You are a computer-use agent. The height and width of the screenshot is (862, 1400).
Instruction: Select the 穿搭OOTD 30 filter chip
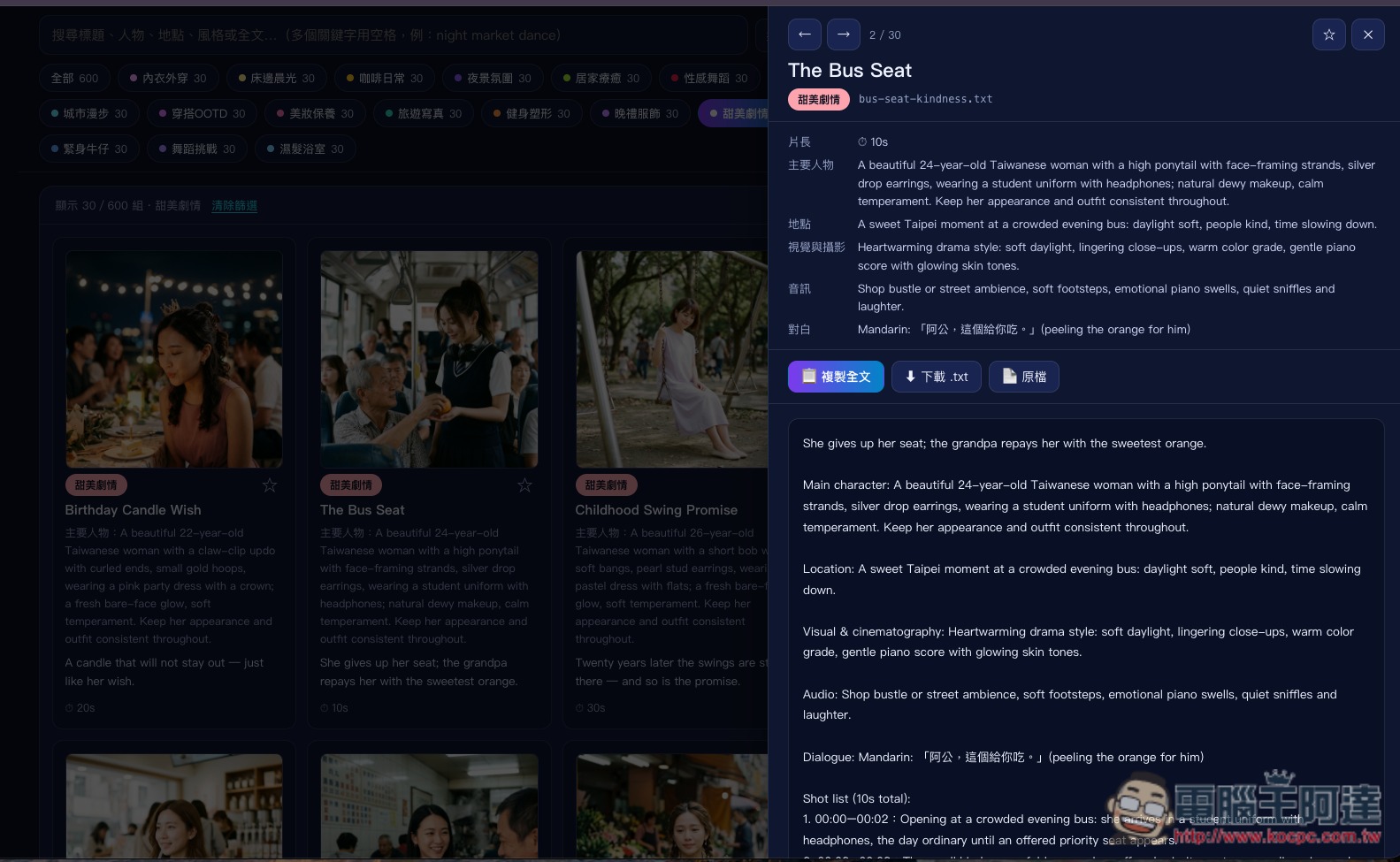point(202,113)
